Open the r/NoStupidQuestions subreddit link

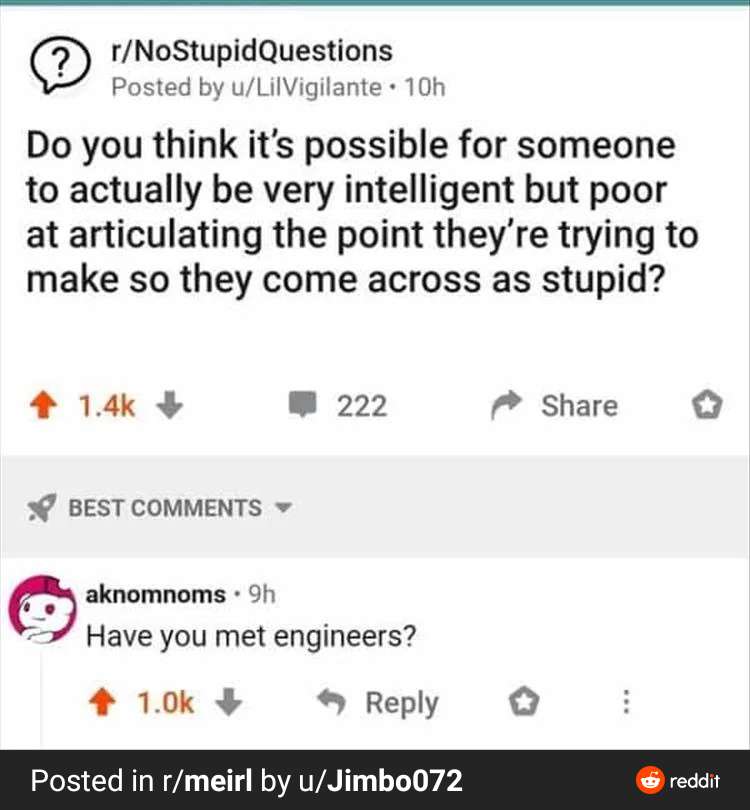[x=253, y=50]
